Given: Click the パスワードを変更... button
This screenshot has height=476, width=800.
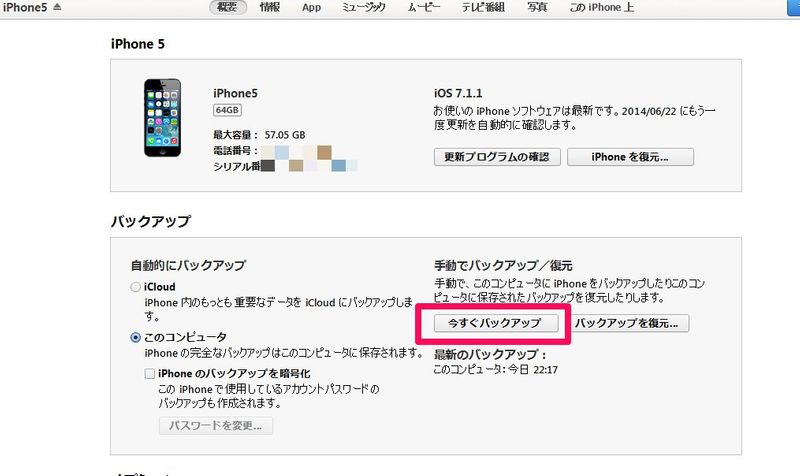Looking at the screenshot, I should 216,425.
